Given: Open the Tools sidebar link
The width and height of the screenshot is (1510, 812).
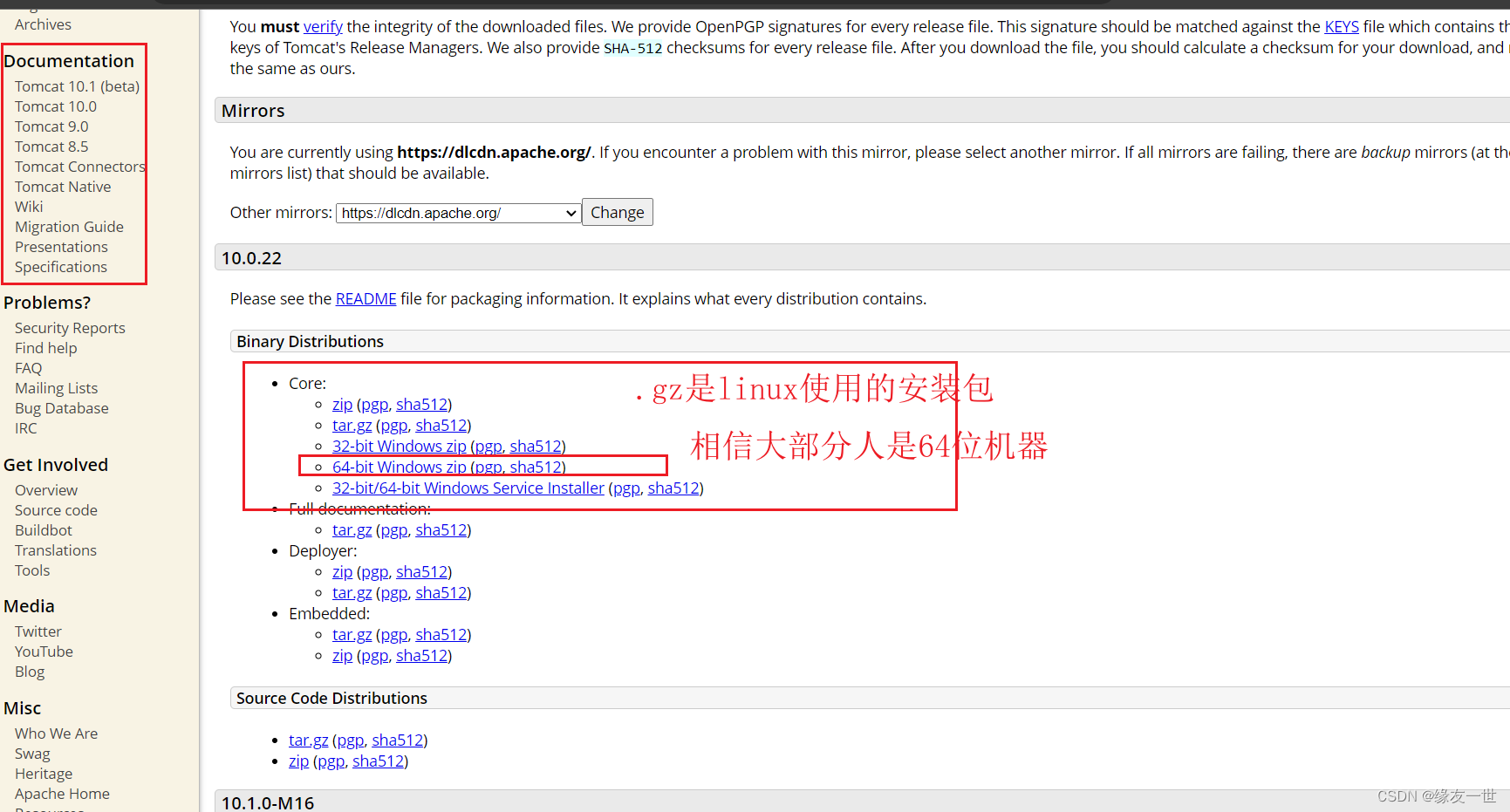Looking at the screenshot, I should (x=32, y=570).
